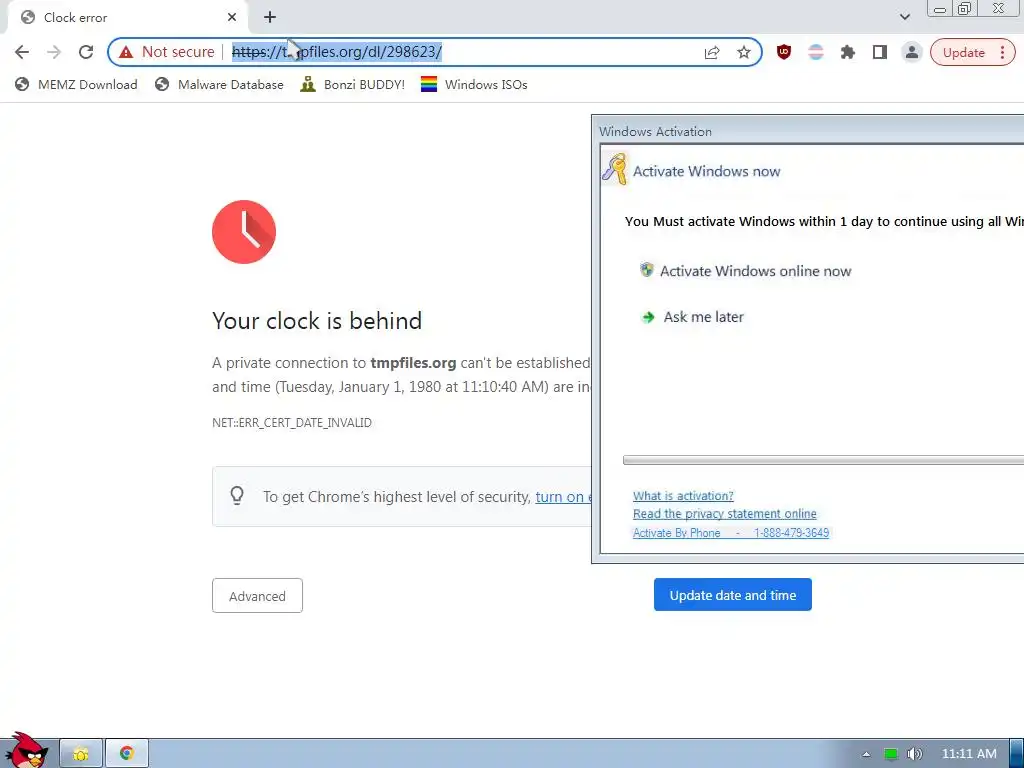This screenshot has width=1024, height=768.
Task: Reload the Clock error page
Action: click(x=86, y=52)
